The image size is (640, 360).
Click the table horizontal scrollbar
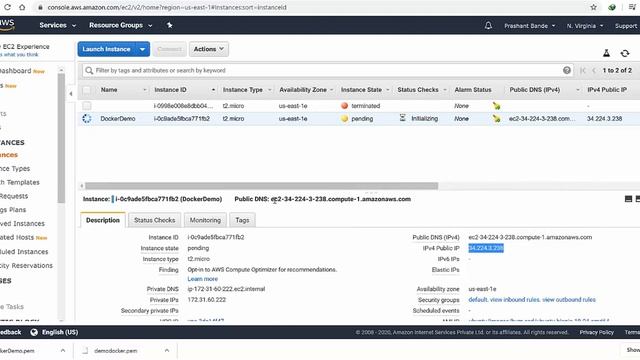(x=262, y=186)
